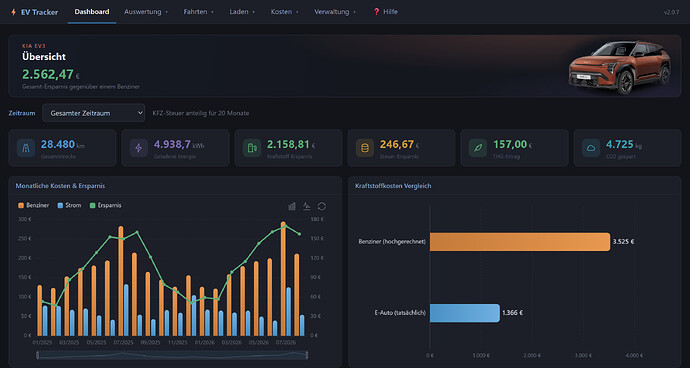Open the Dashboard tab
Image resolution: width=690 pixels, height=368 pixels.
pyautogui.click(x=92, y=12)
